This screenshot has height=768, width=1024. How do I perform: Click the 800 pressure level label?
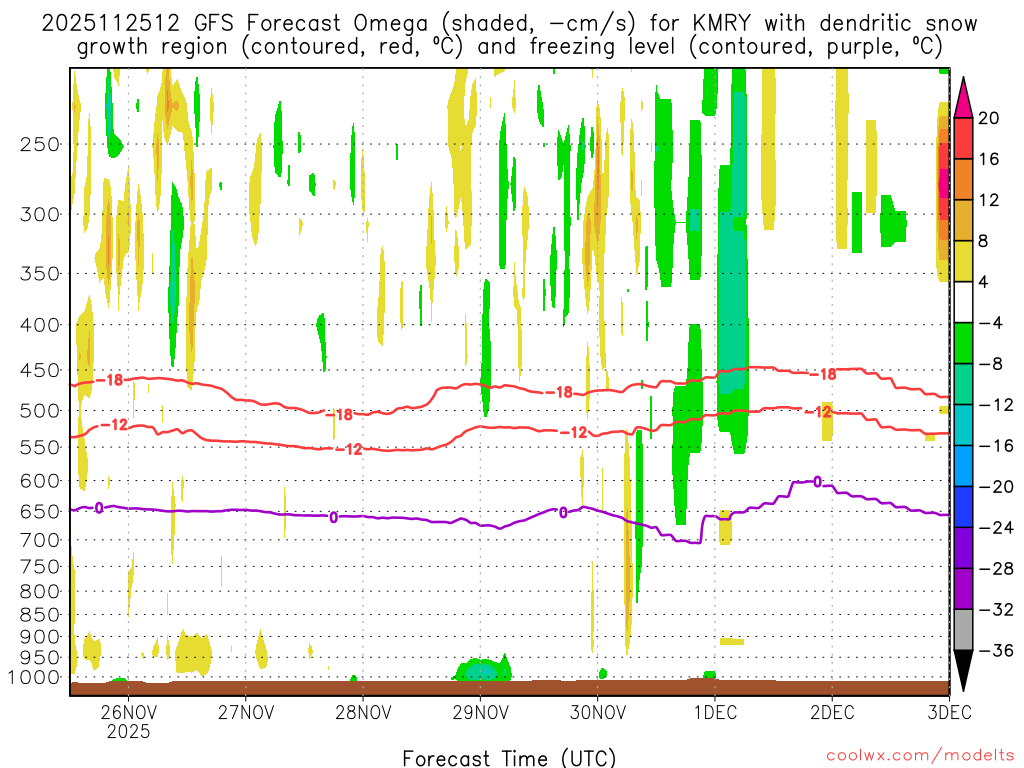tap(40, 592)
